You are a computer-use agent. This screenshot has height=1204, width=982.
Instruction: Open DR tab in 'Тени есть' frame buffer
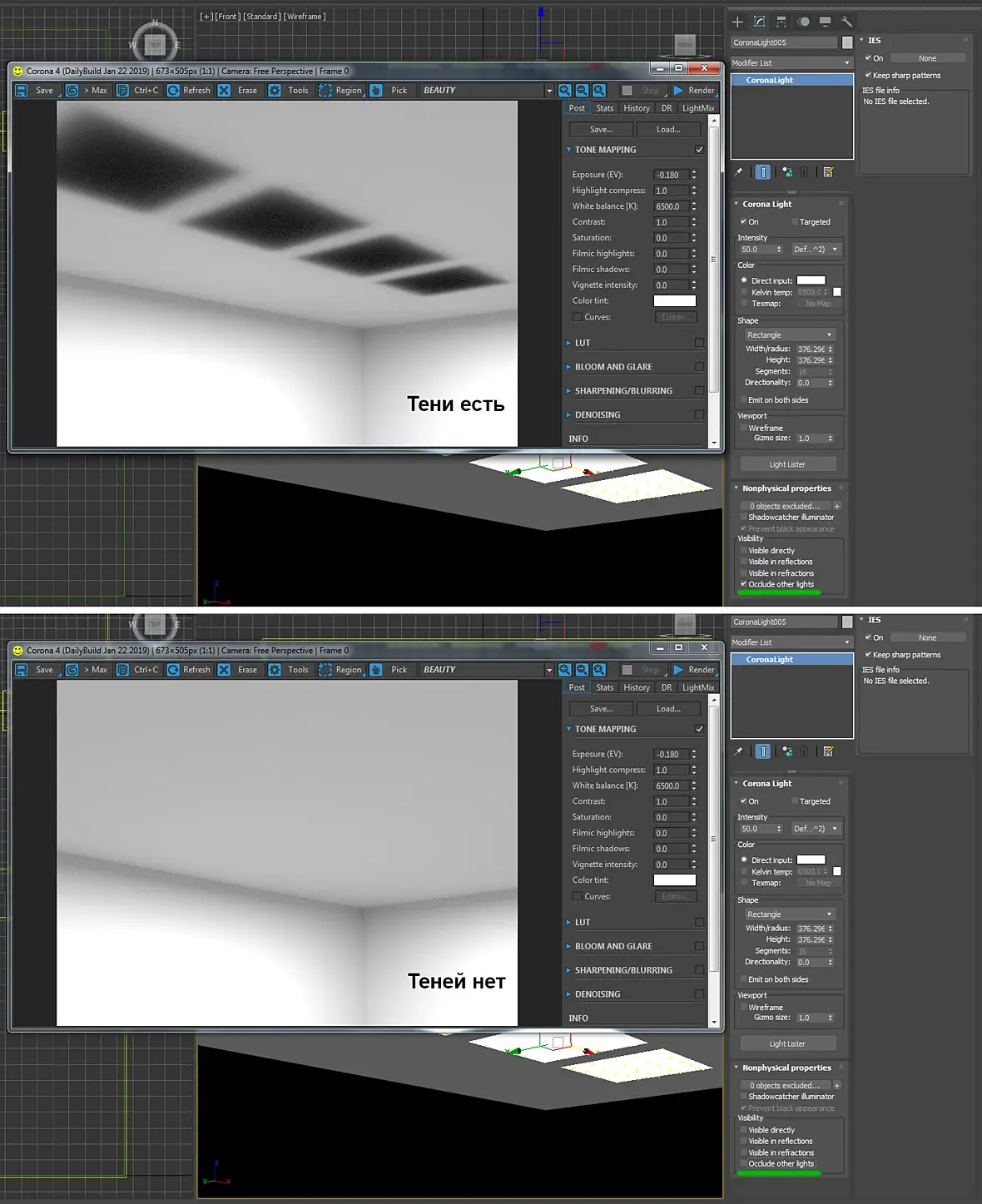[667, 108]
